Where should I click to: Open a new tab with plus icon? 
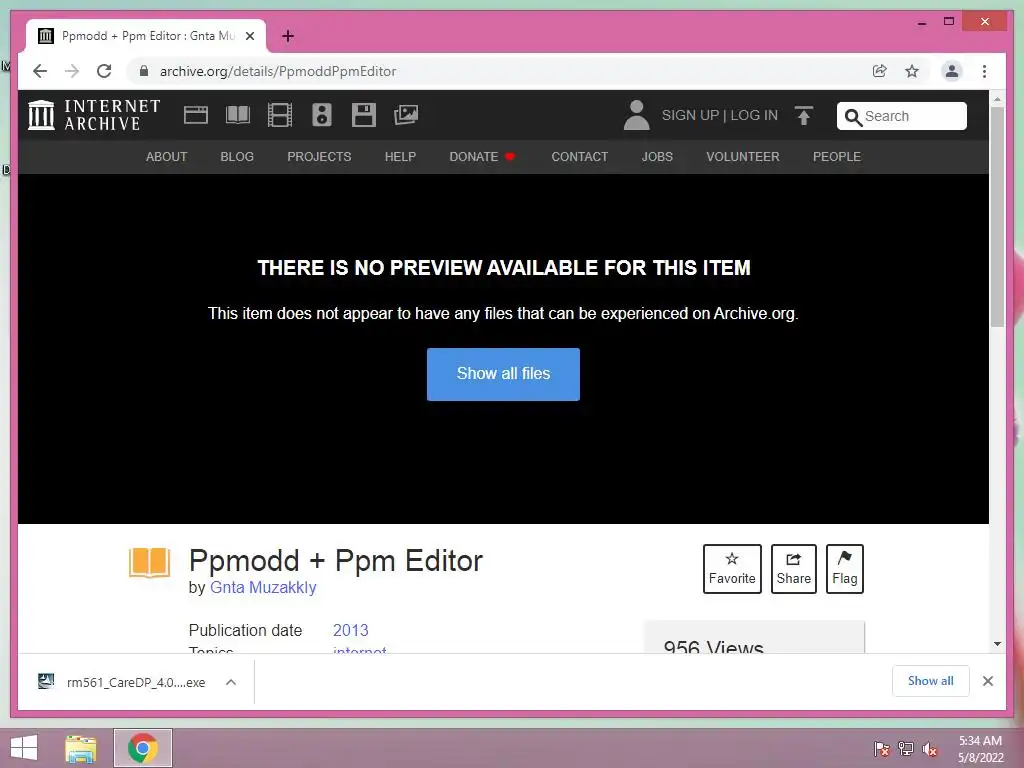click(x=288, y=36)
